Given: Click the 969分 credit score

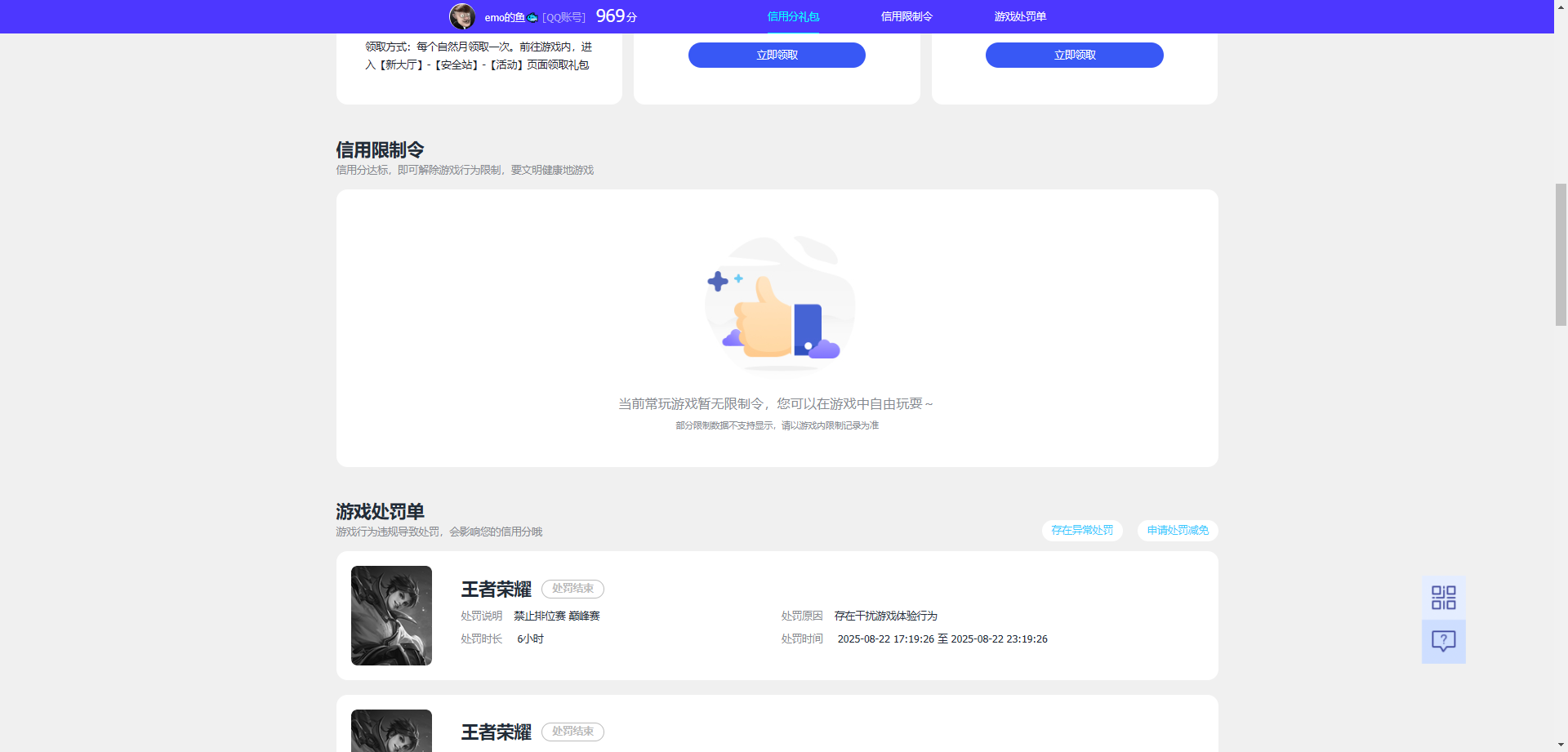Looking at the screenshot, I should [x=615, y=15].
